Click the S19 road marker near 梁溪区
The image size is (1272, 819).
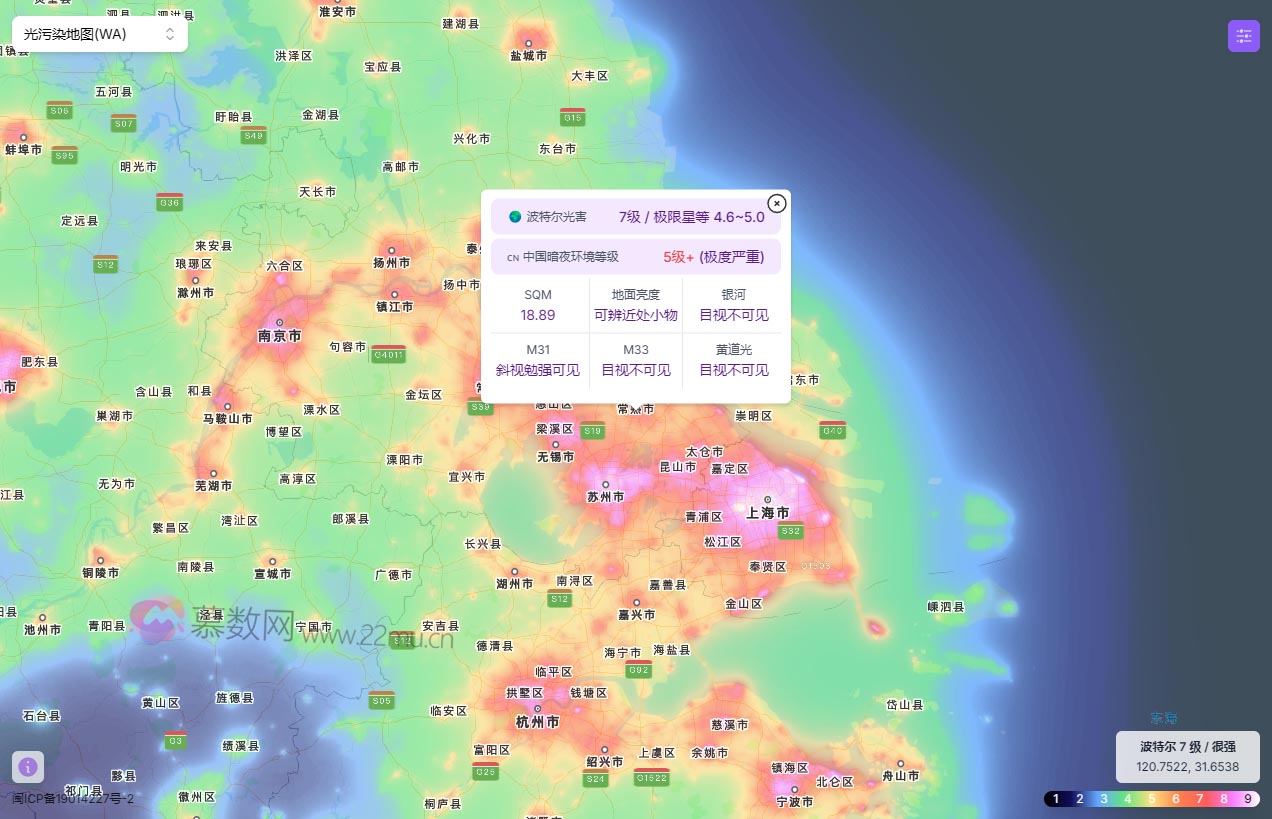[x=592, y=430]
